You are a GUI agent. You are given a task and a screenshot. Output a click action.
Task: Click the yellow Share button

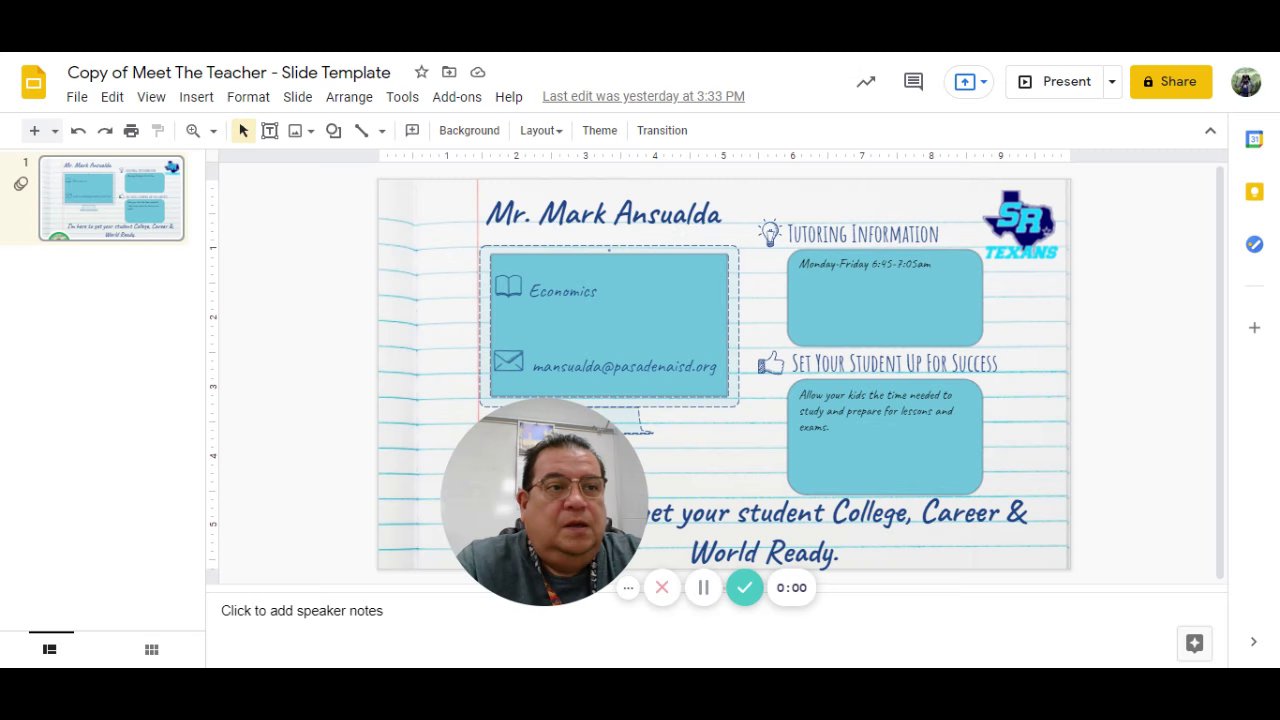(1171, 82)
